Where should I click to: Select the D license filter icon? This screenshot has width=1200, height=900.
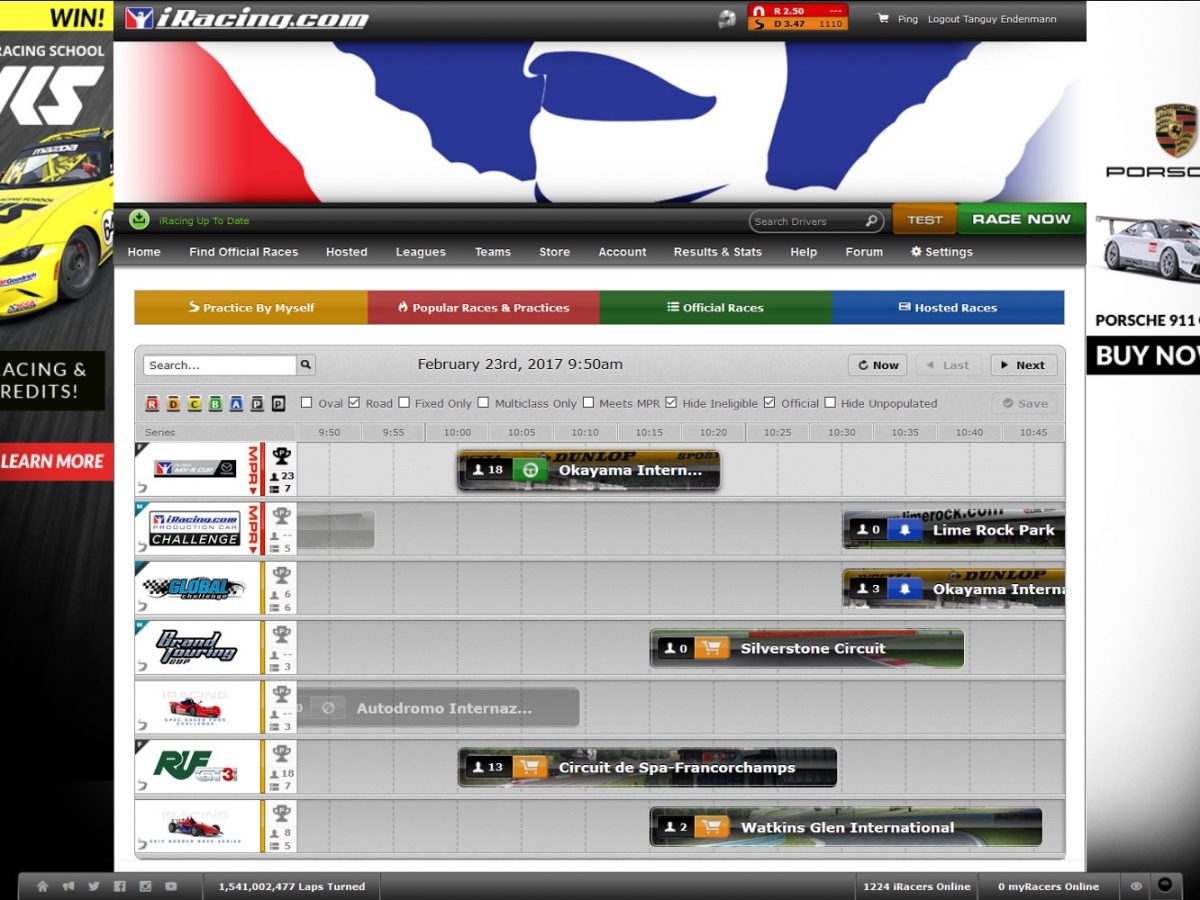[x=173, y=404]
